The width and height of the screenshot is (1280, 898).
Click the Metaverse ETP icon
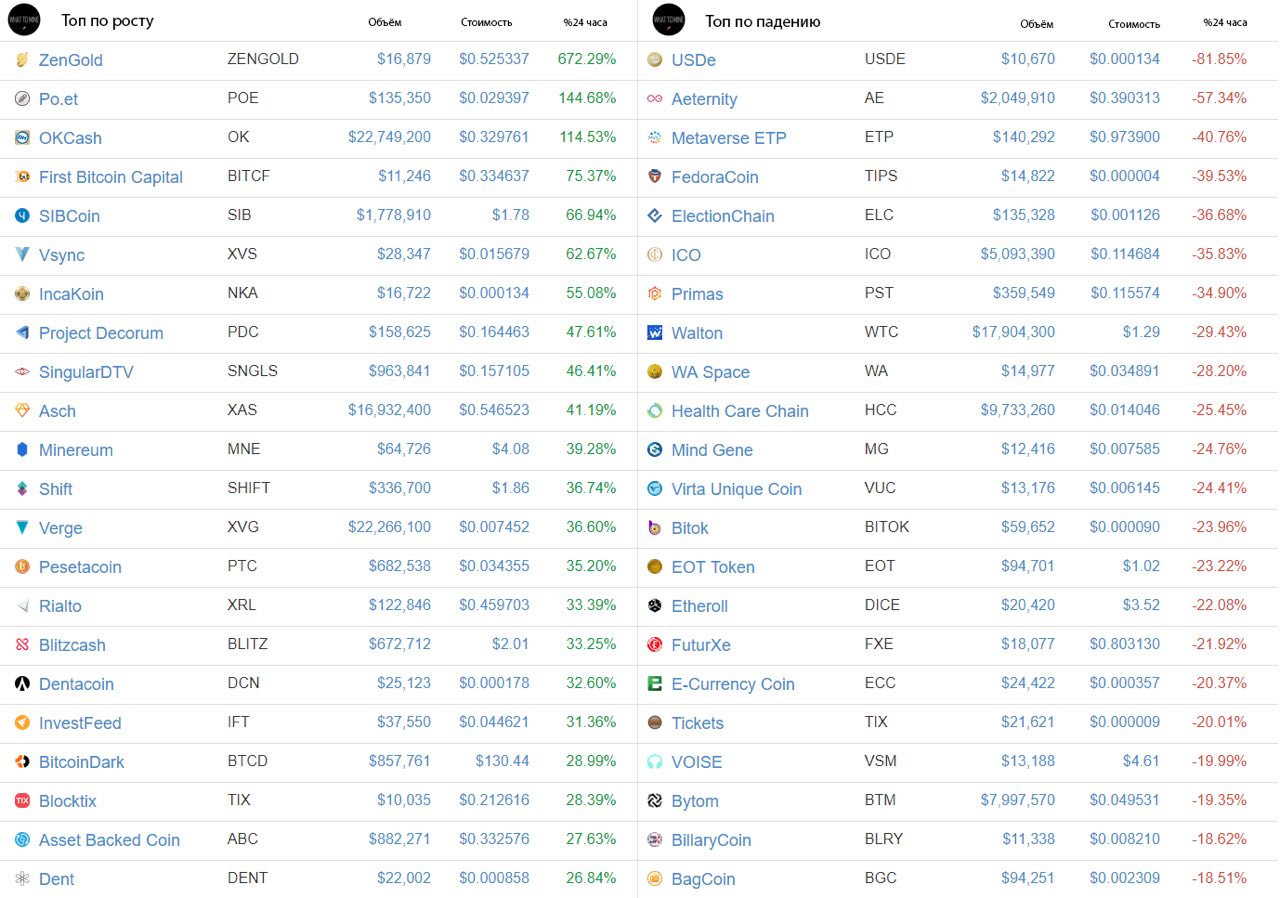point(655,138)
